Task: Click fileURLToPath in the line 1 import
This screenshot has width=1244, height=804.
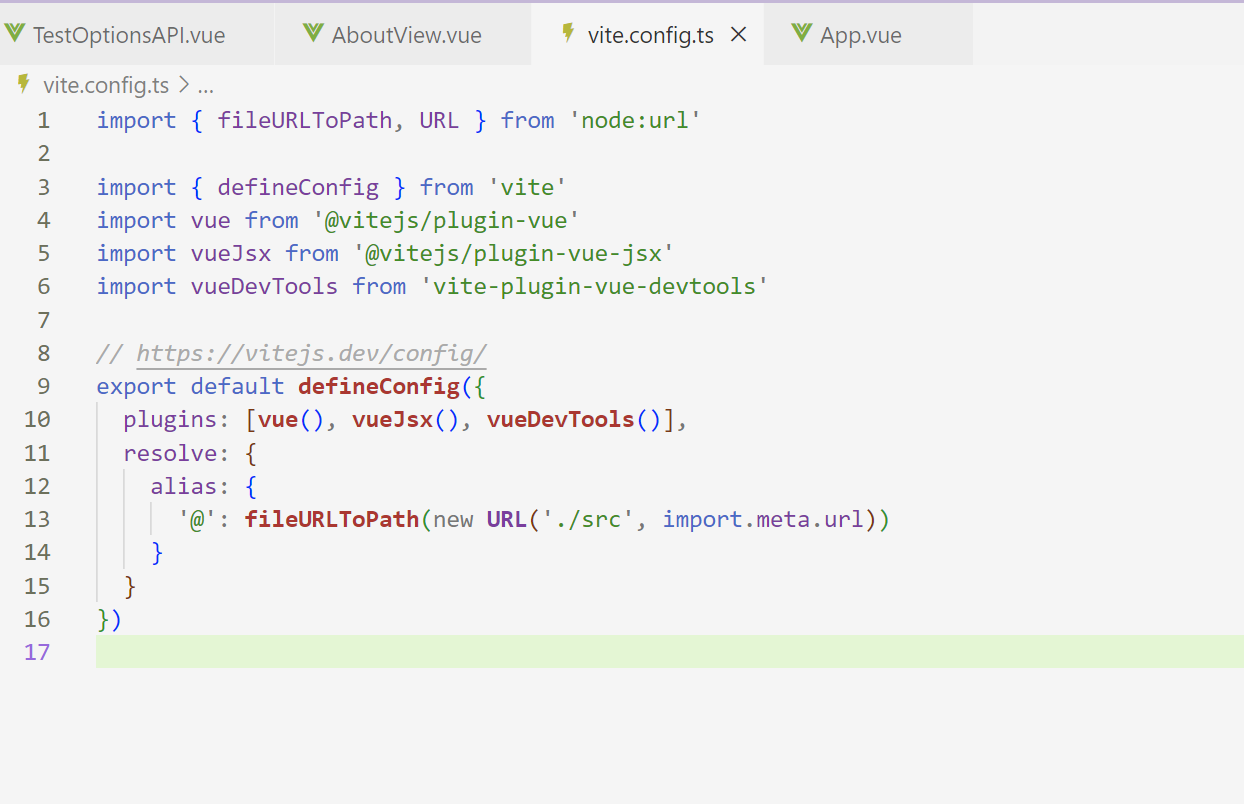Action: 305,121
